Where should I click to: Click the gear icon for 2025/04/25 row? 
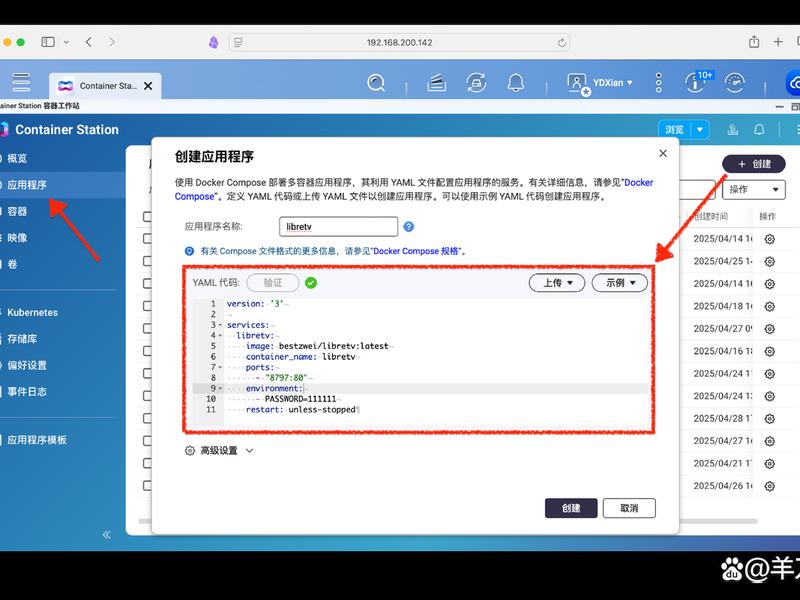click(770, 261)
